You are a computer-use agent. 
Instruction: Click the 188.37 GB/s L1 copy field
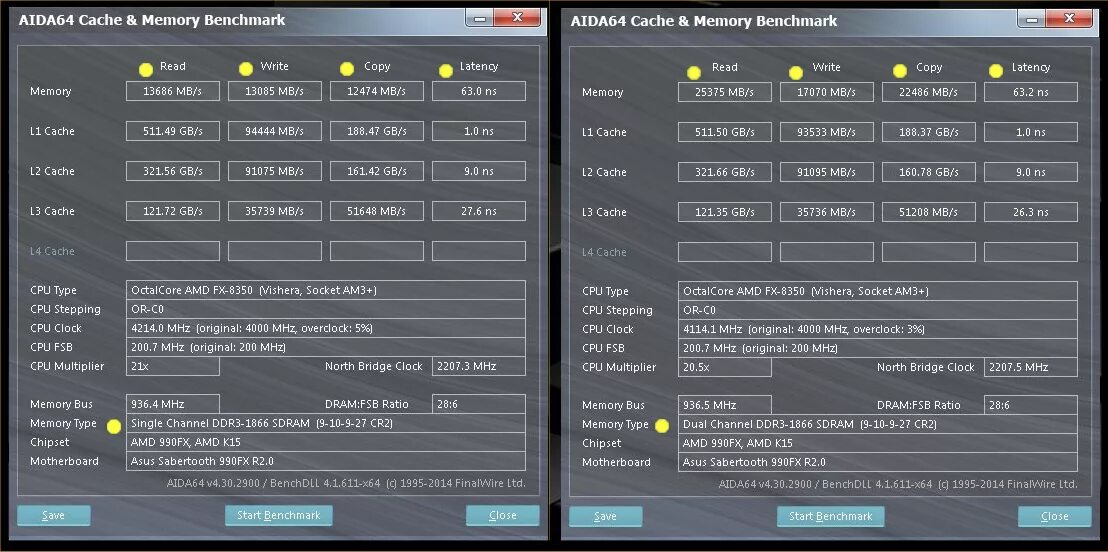pos(929,131)
